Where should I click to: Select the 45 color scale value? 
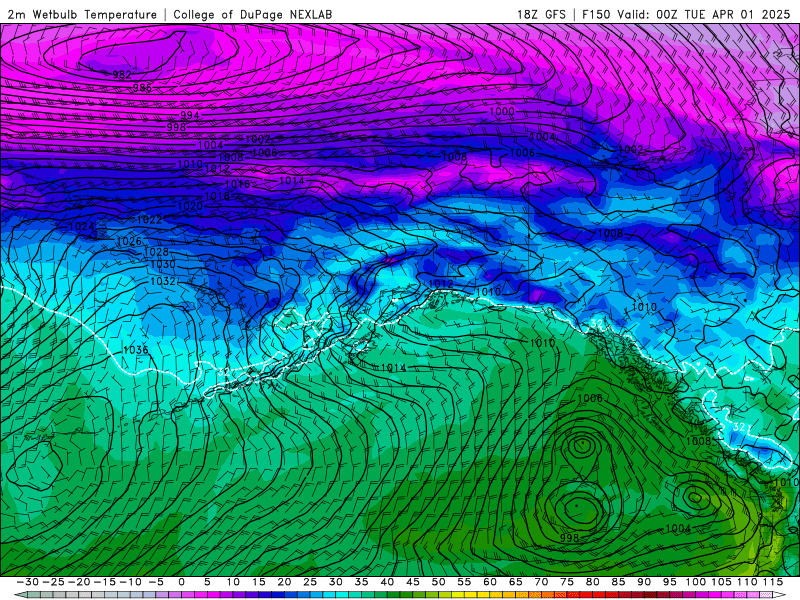(413, 582)
